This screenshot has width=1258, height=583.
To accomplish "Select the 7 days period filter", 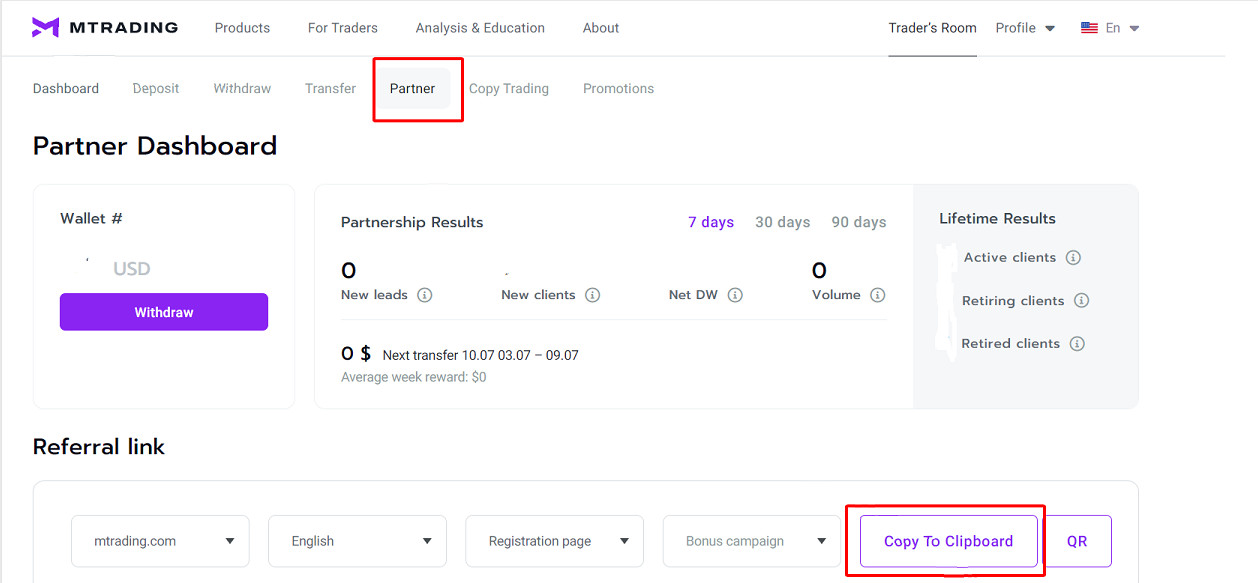I will 710,222.
